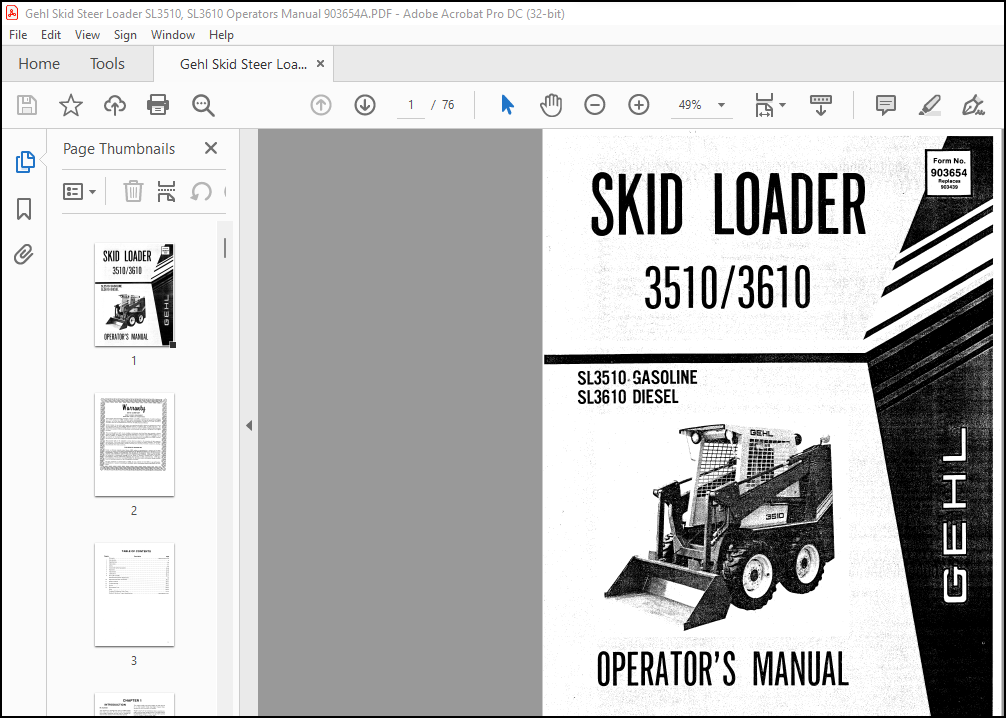Select page 2 Warranty thumbnail
The height and width of the screenshot is (718, 1006).
click(x=134, y=445)
